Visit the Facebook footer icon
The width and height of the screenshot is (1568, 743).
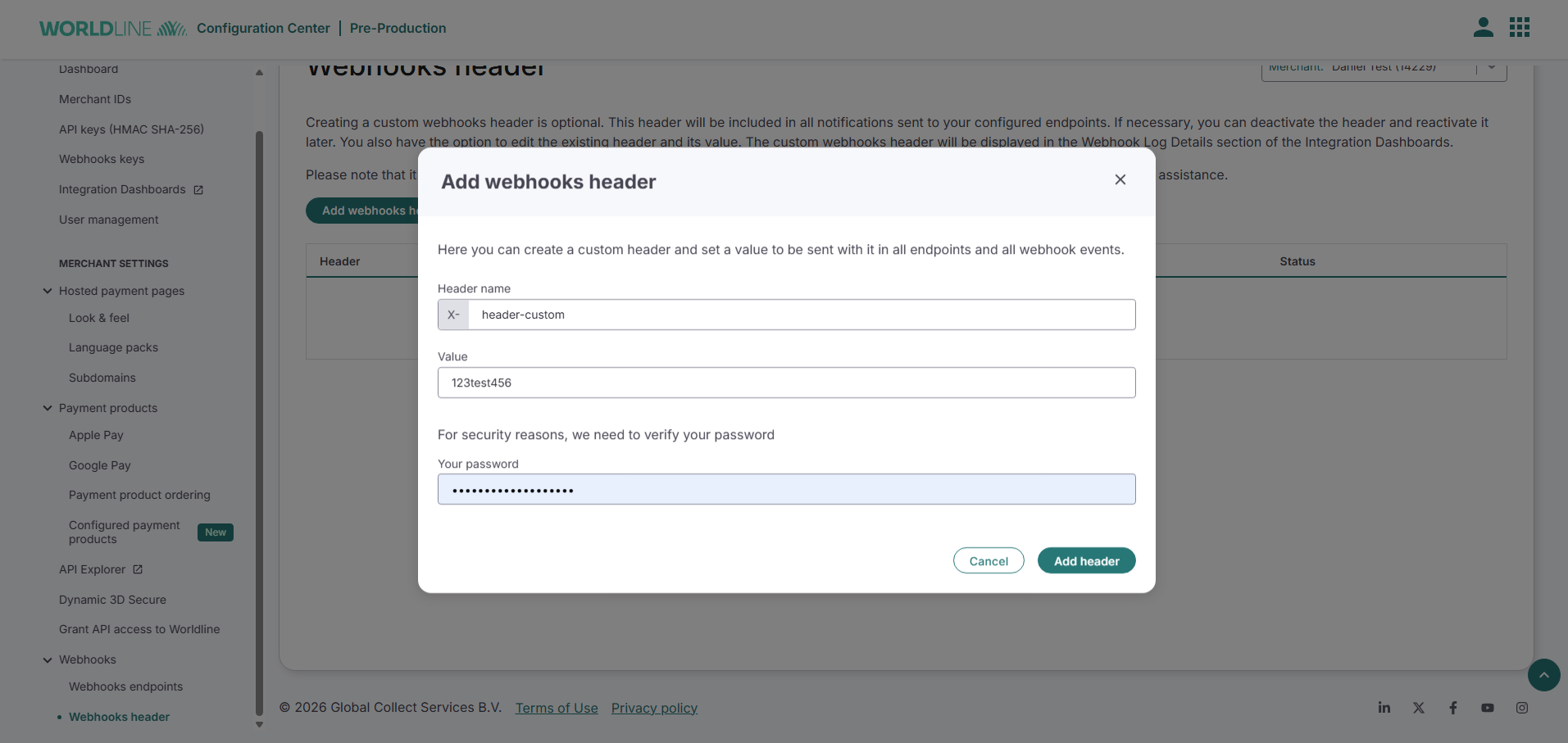[1452, 708]
